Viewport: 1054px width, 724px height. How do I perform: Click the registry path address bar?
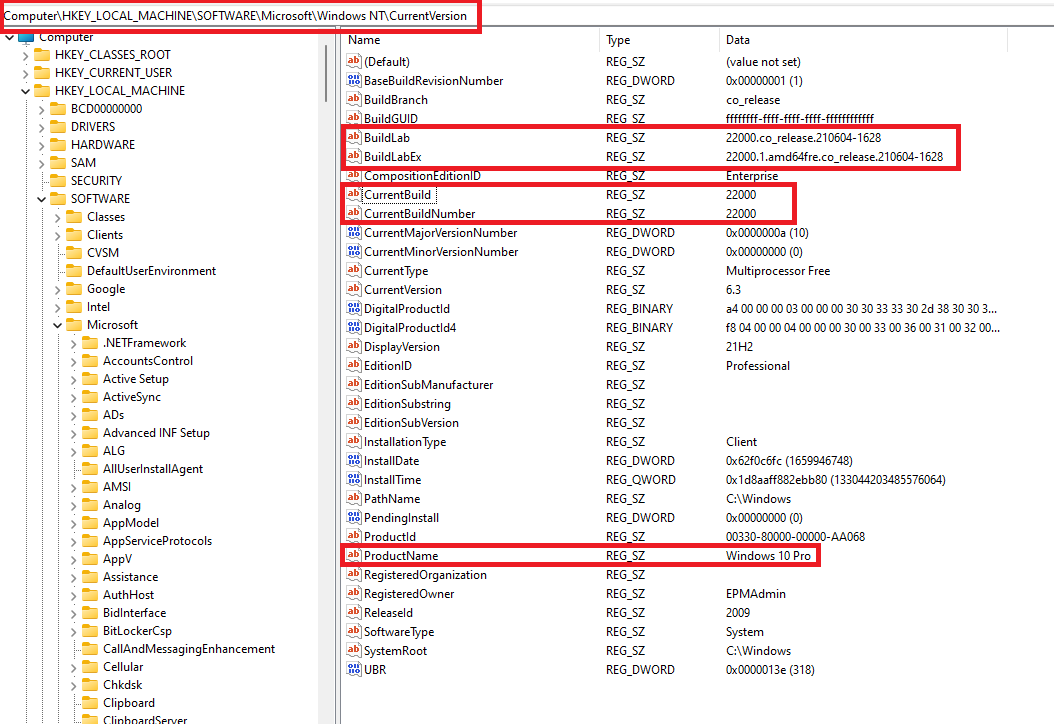pos(240,15)
